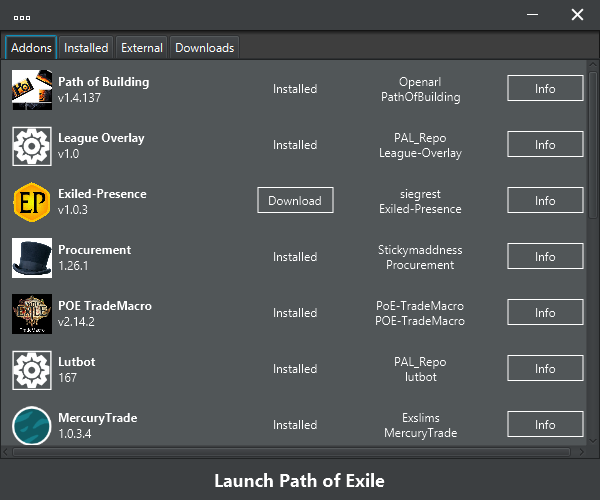Select the League Overlay name text
The image size is (600, 500).
101,138
